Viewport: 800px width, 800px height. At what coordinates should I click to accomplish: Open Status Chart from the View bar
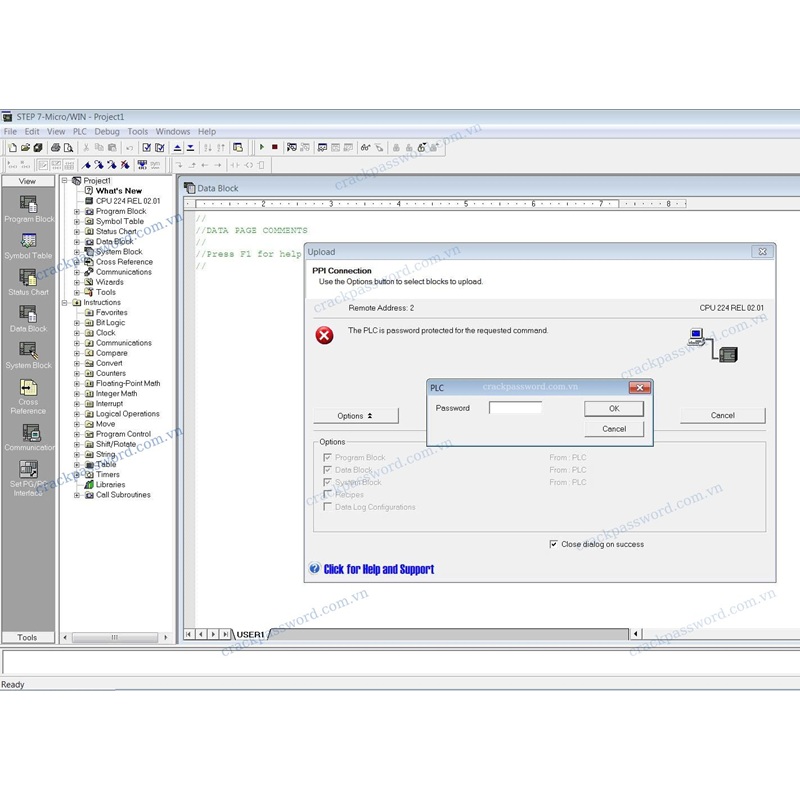(x=28, y=278)
